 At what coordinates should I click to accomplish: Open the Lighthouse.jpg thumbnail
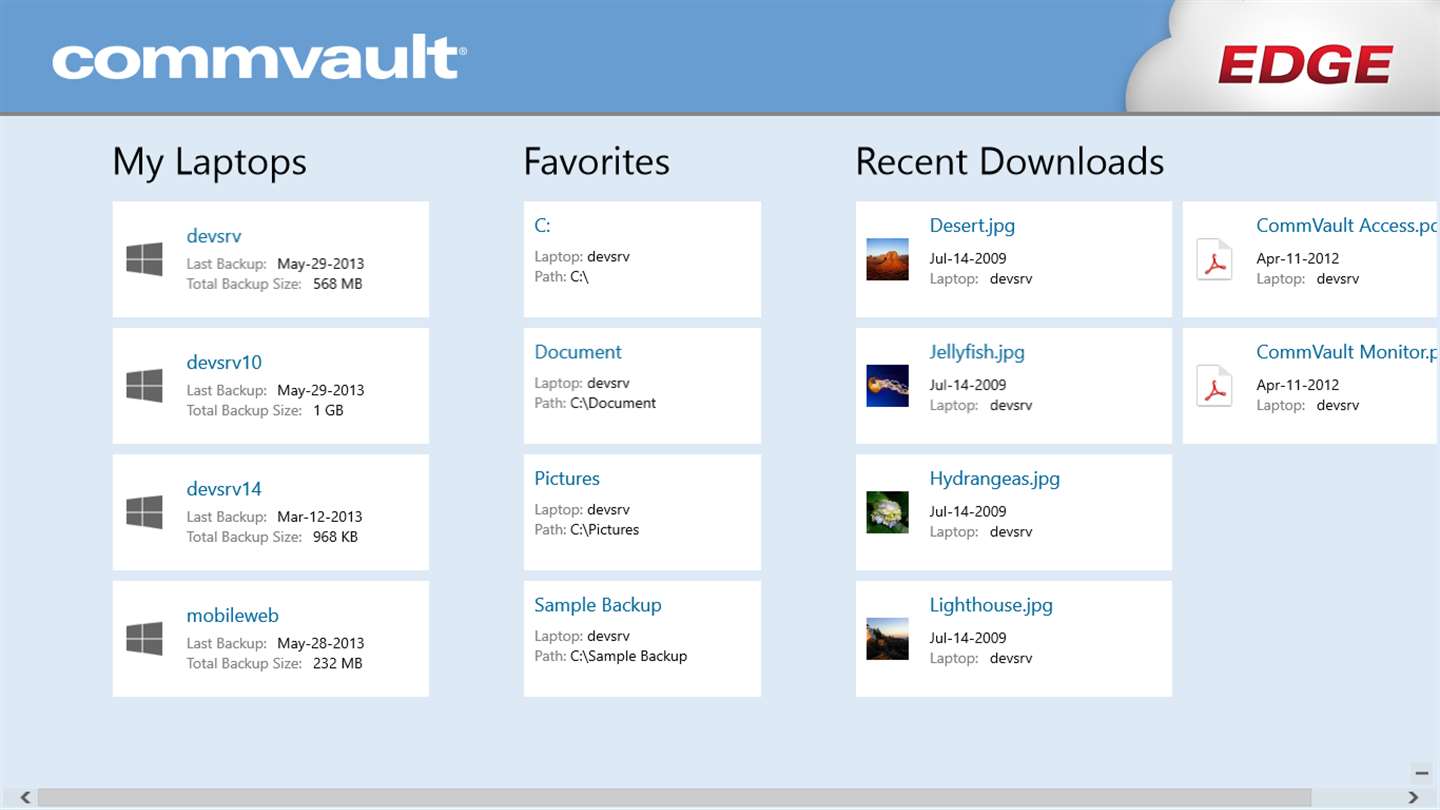pos(887,638)
